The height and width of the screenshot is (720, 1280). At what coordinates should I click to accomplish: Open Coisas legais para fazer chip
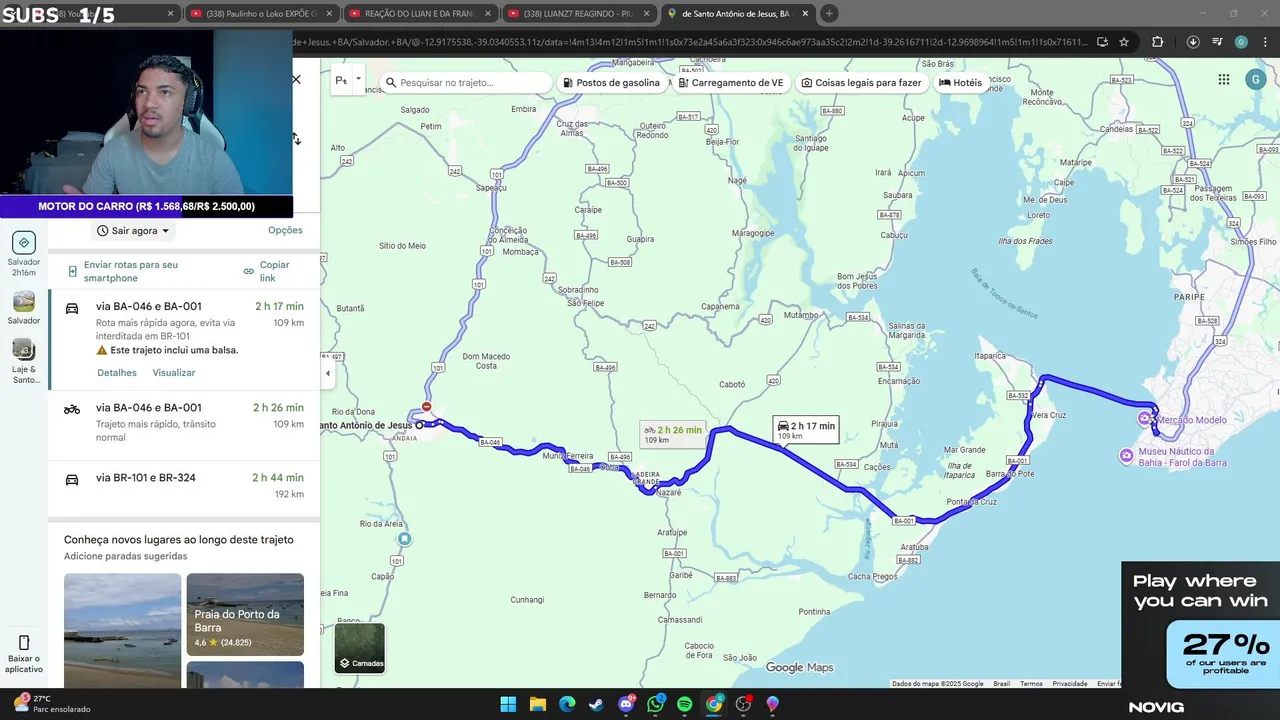tap(861, 83)
